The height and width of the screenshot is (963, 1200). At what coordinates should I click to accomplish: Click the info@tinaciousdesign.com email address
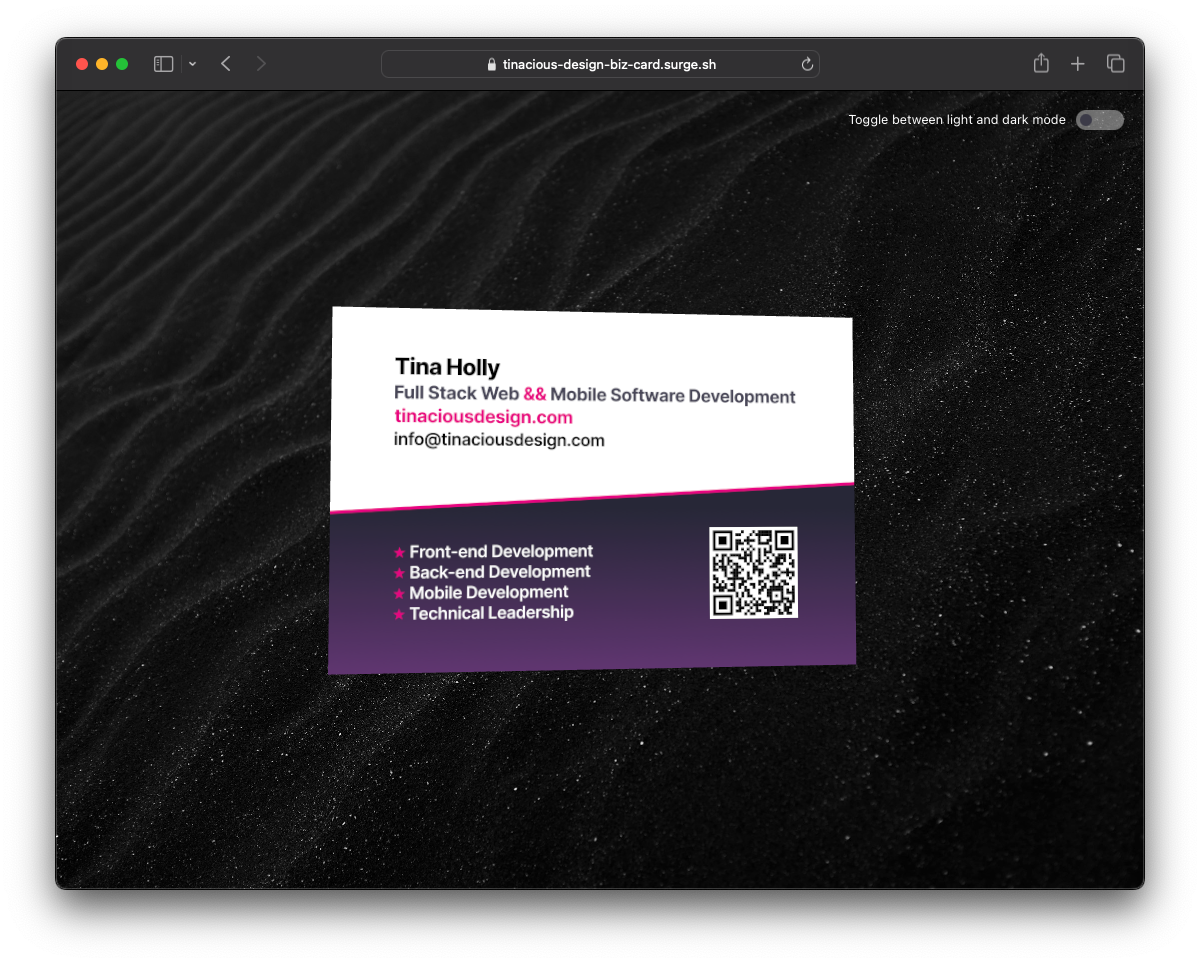[499, 439]
